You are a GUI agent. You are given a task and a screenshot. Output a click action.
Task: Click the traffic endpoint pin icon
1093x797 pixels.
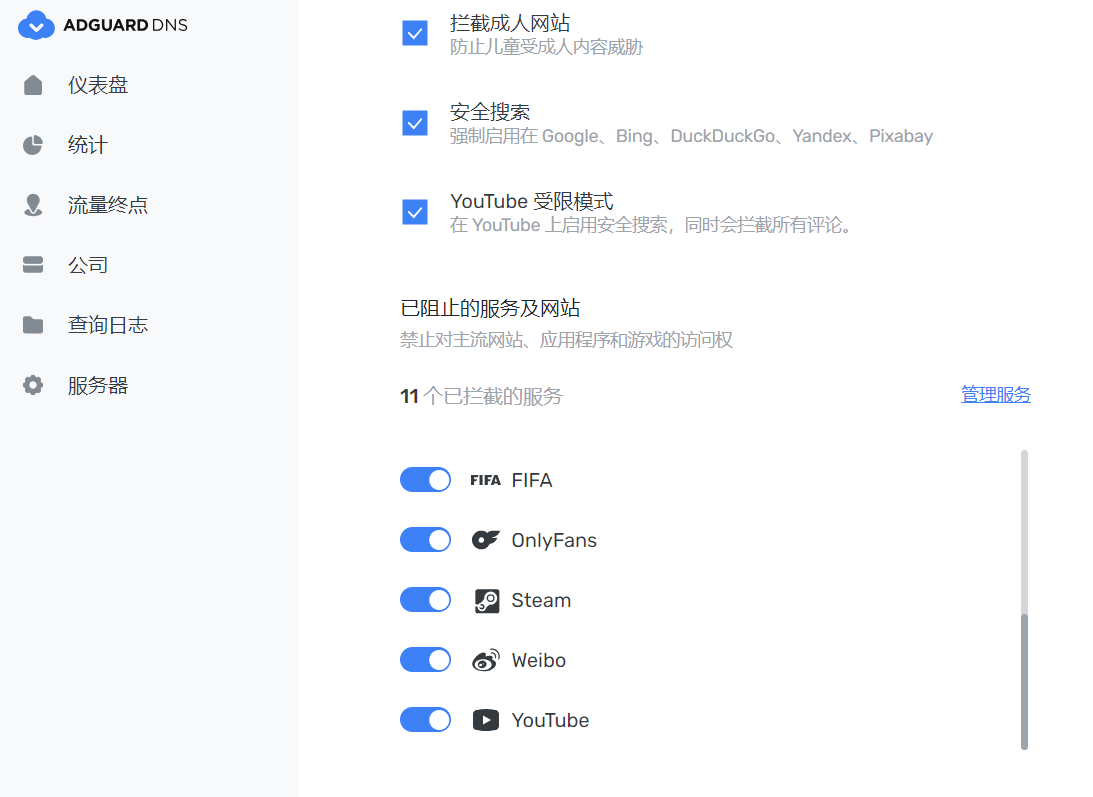click(x=33, y=205)
